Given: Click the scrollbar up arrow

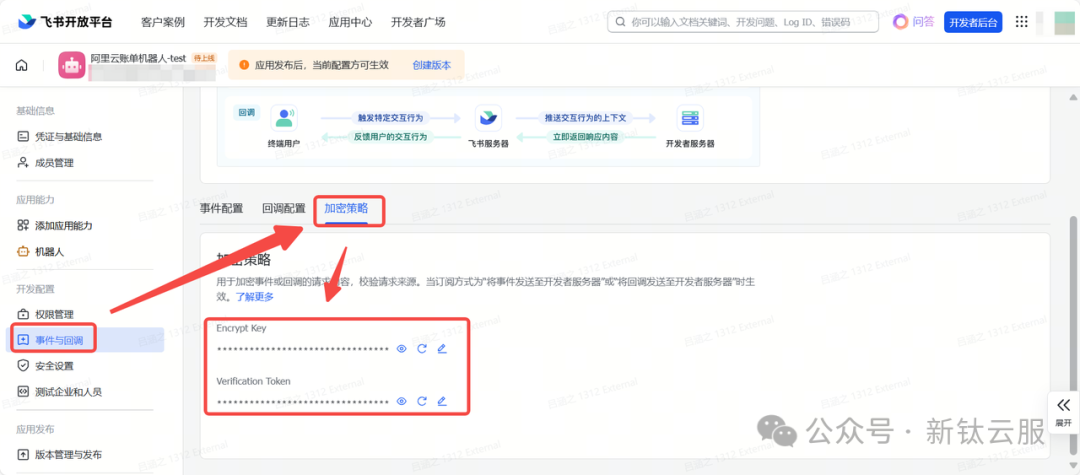Looking at the screenshot, I should (x=1072, y=97).
